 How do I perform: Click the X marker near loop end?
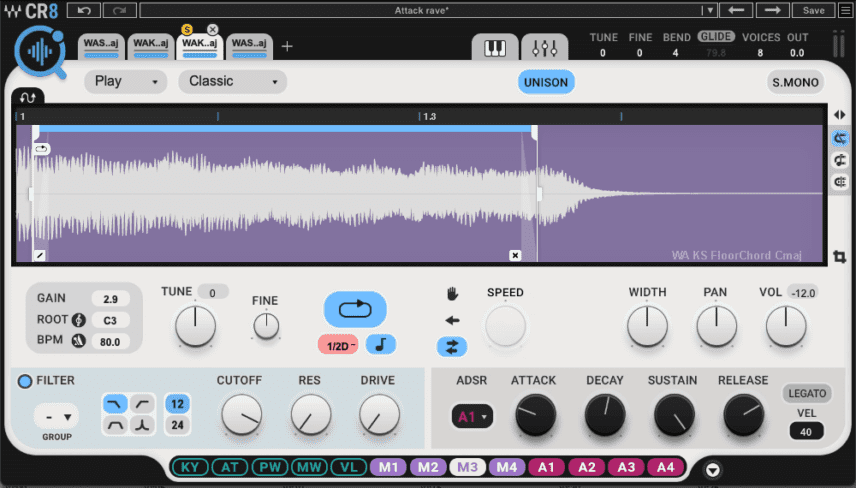(x=515, y=255)
